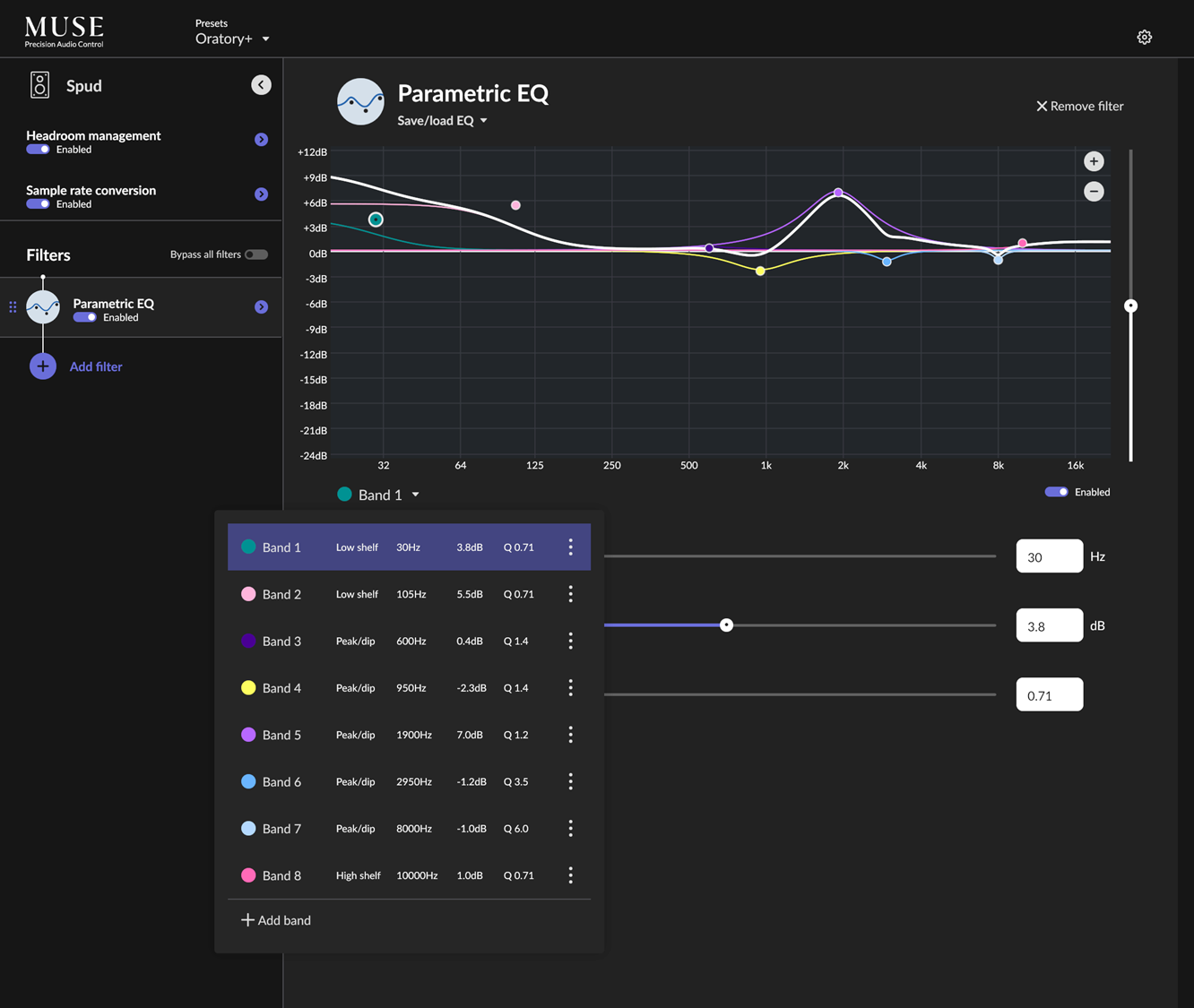Expand the Save/load EQ dropdown
The width and height of the screenshot is (1194, 1008).
point(442,121)
